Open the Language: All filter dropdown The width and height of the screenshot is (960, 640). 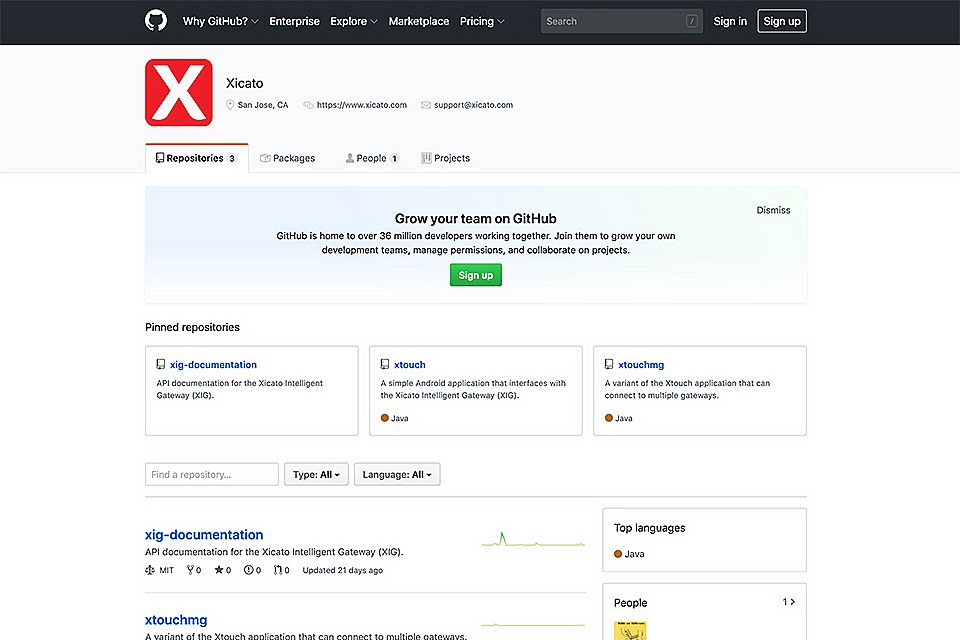(x=397, y=474)
